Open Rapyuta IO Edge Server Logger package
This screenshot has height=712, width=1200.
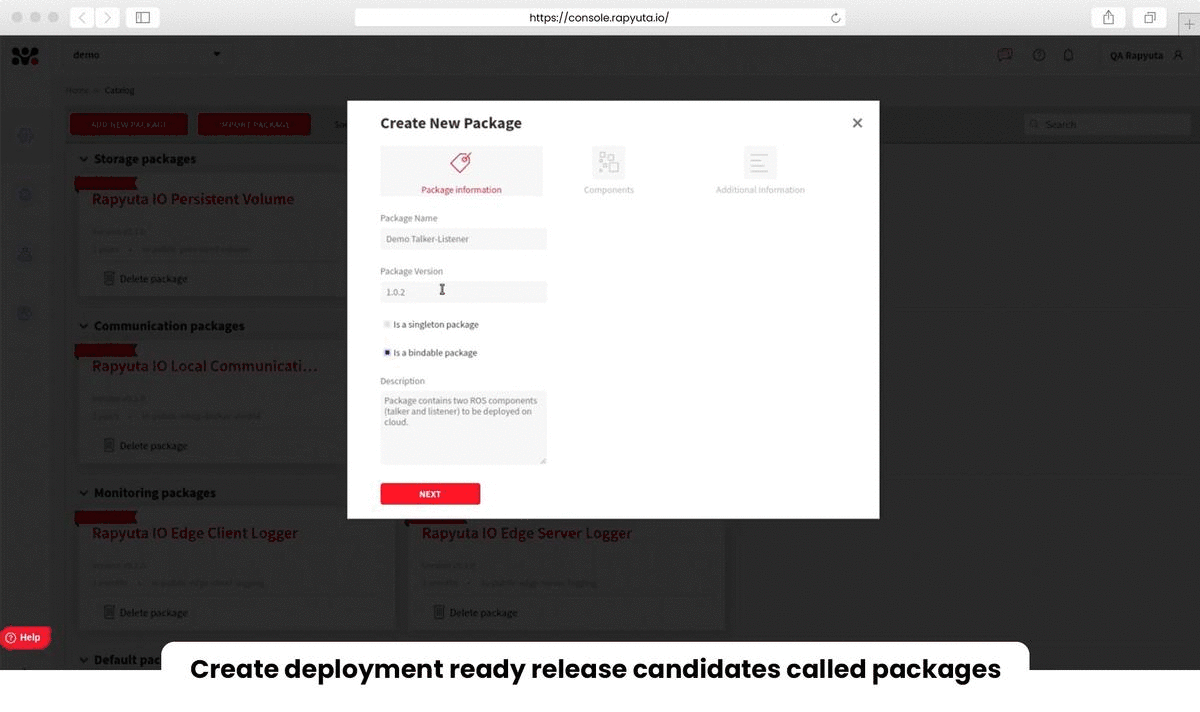click(527, 533)
